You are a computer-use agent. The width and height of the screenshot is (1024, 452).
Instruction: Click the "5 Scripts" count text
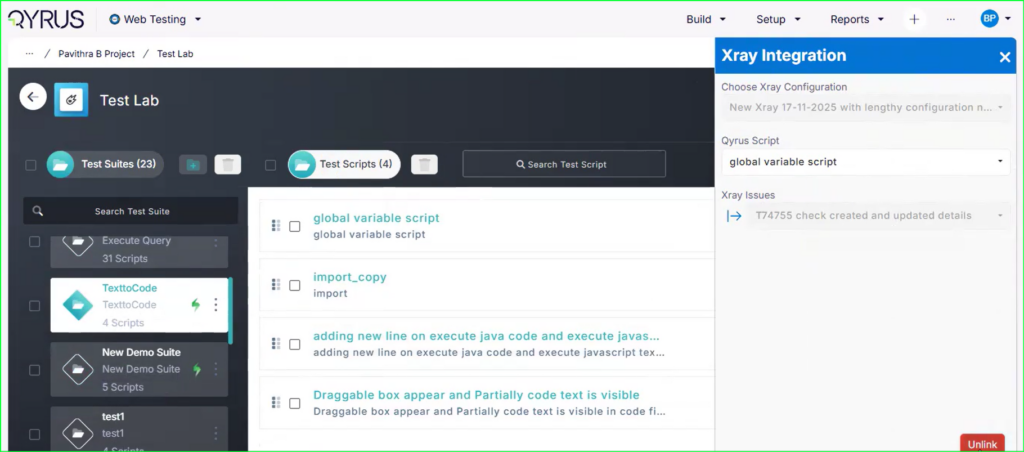click(123, 387)
